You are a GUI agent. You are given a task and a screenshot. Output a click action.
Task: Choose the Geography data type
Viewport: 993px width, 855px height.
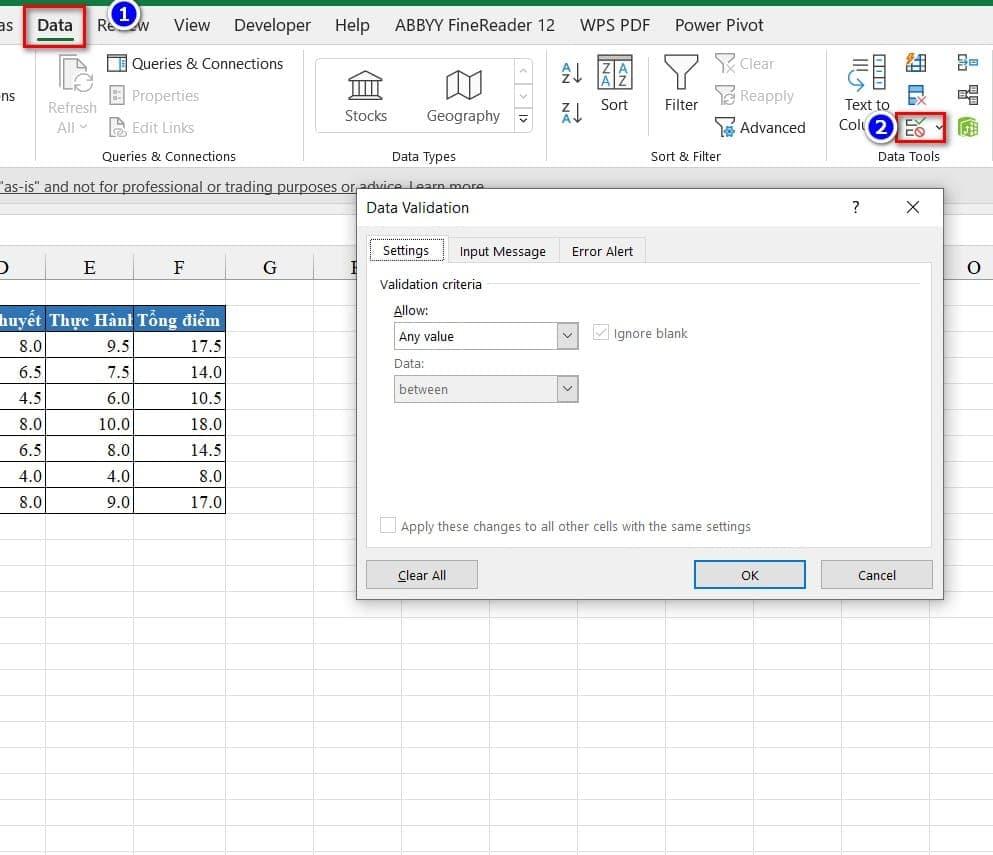pos(463,96)
